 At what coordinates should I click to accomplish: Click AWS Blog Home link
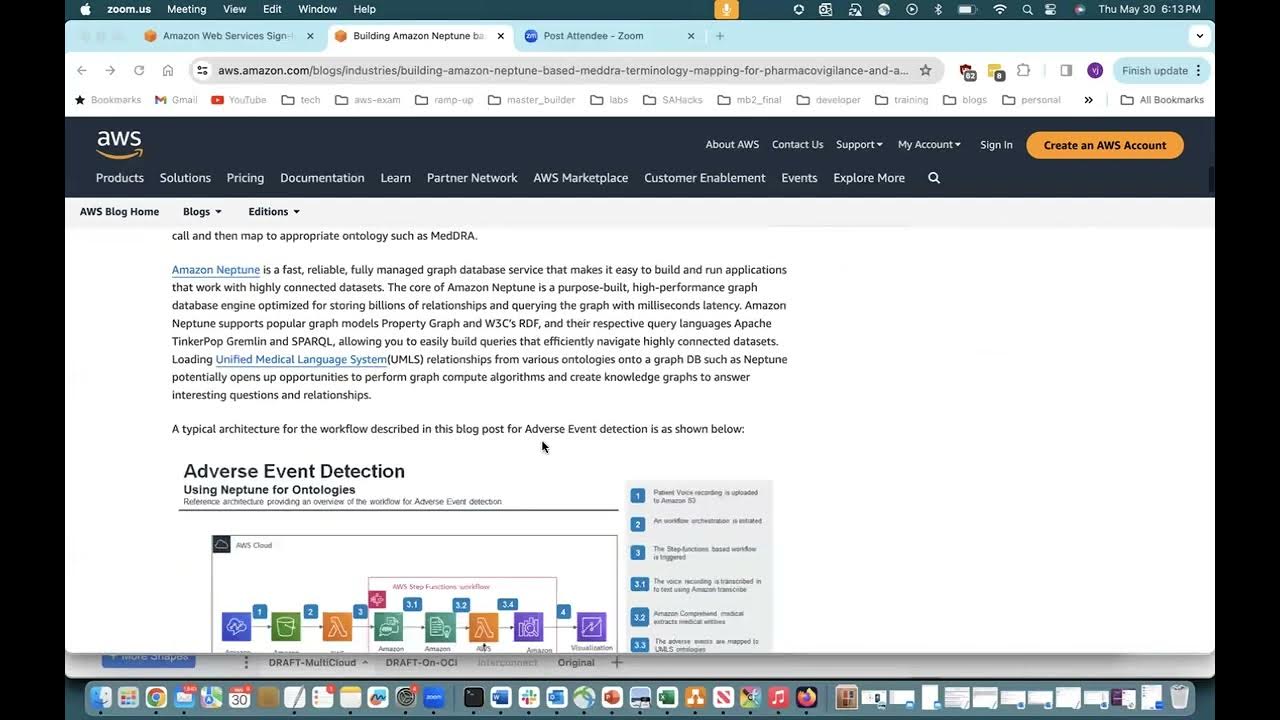pos(119,212)
